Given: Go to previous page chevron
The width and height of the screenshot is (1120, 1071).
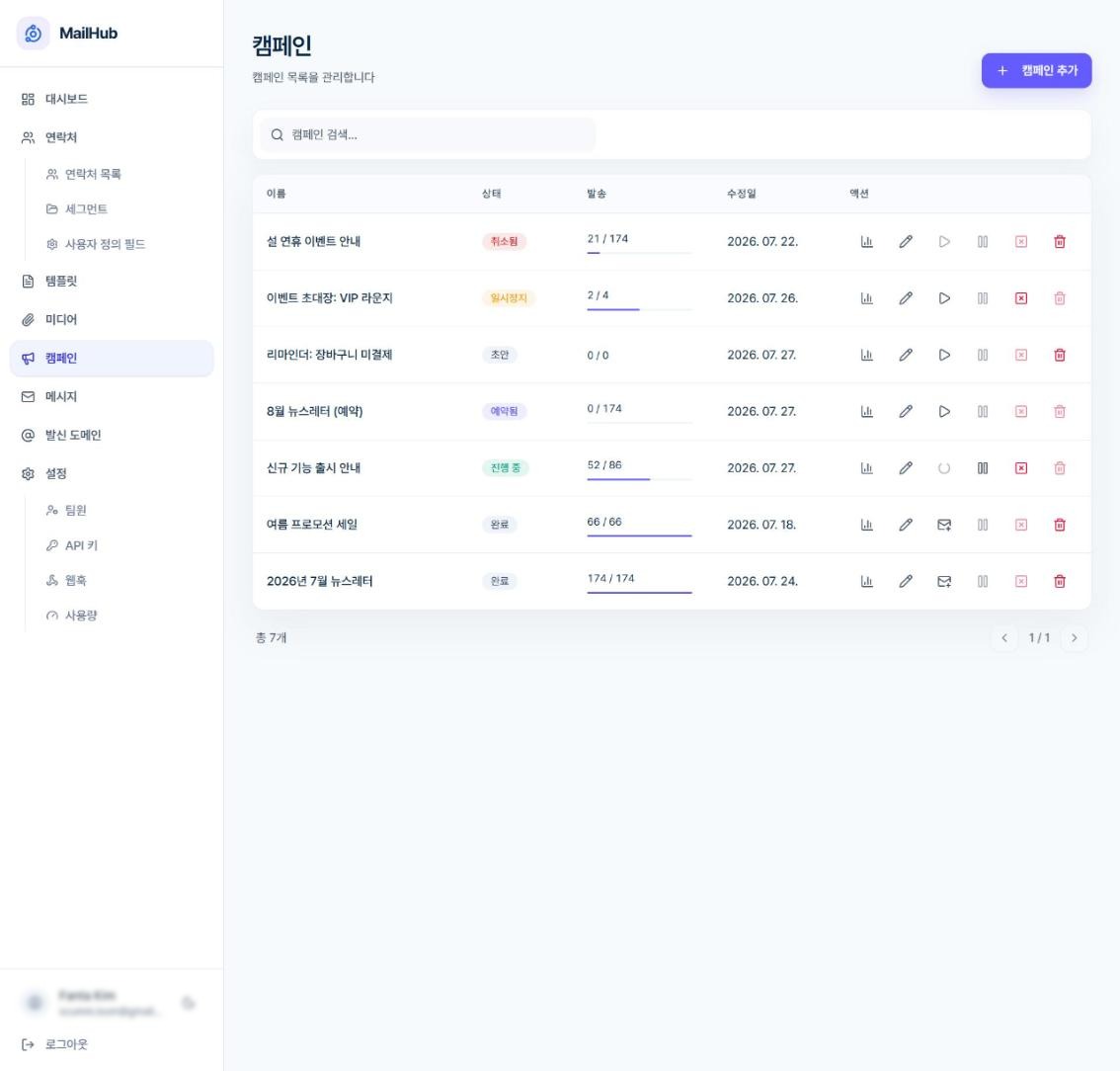Looking at the screenshot, I should point(1004,638).
